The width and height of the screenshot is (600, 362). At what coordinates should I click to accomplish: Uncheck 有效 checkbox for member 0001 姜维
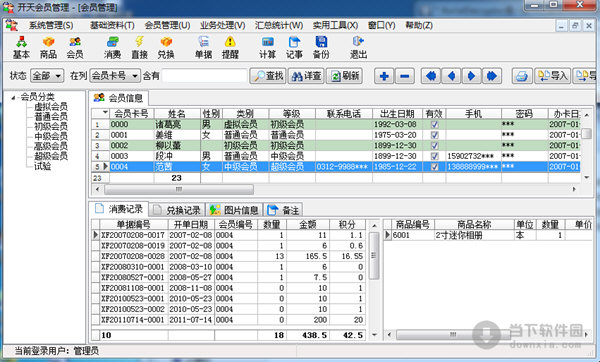coord(434,135)
